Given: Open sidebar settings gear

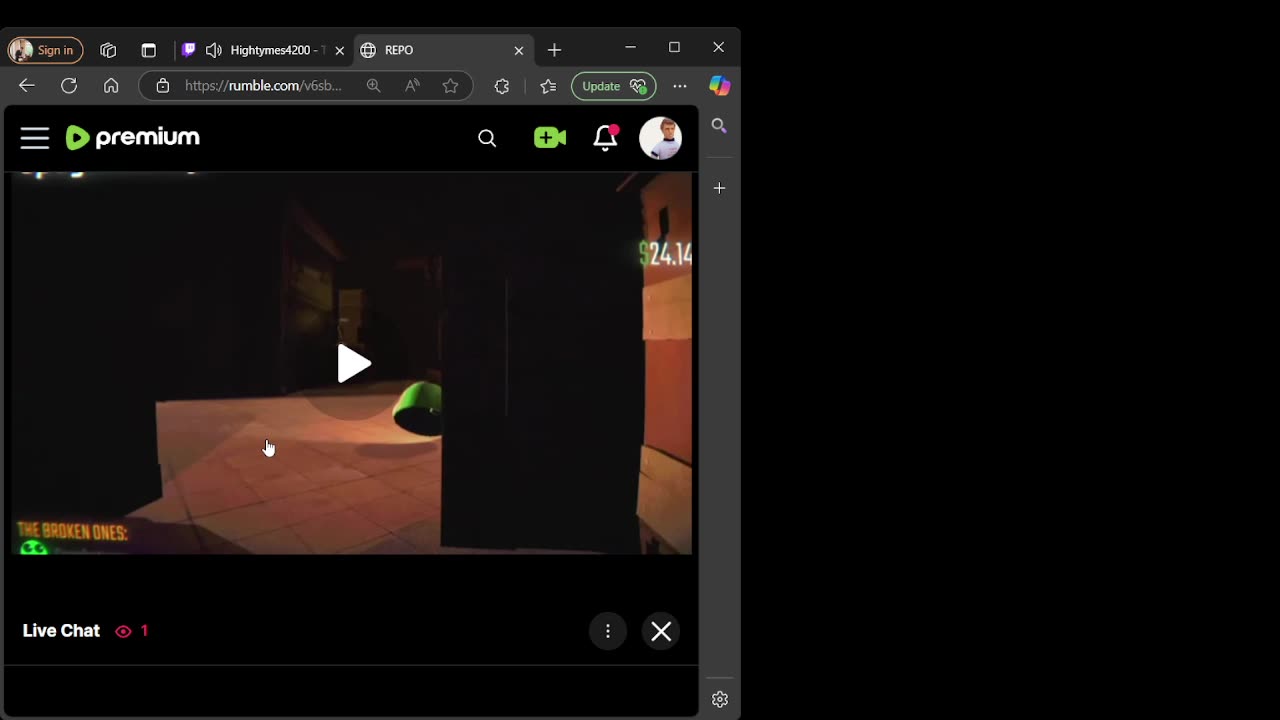Looking at the screenshot, I should pos(720,699).
